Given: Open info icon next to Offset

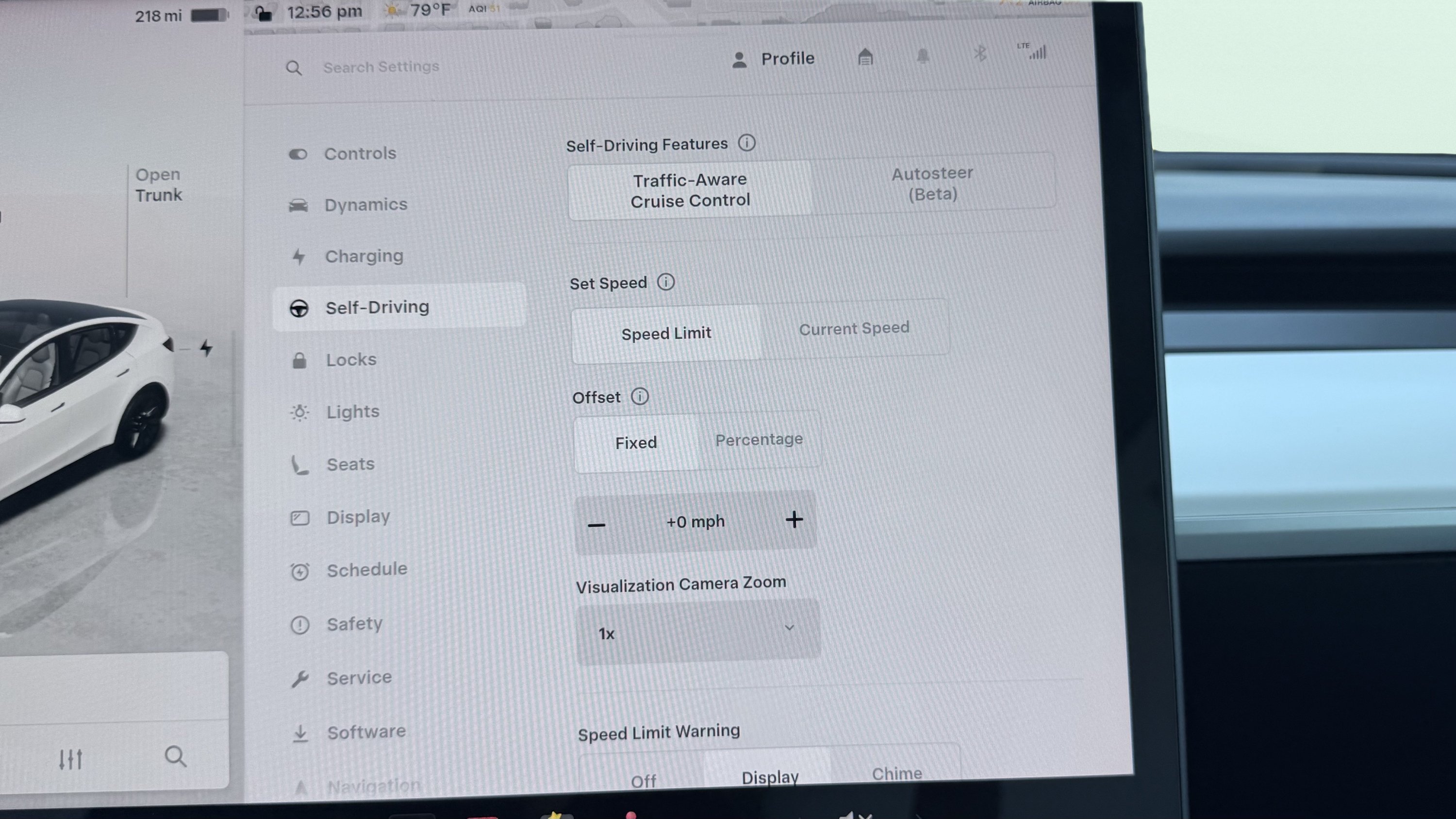Looking at the screenshot, I should [x=639, y=396].
